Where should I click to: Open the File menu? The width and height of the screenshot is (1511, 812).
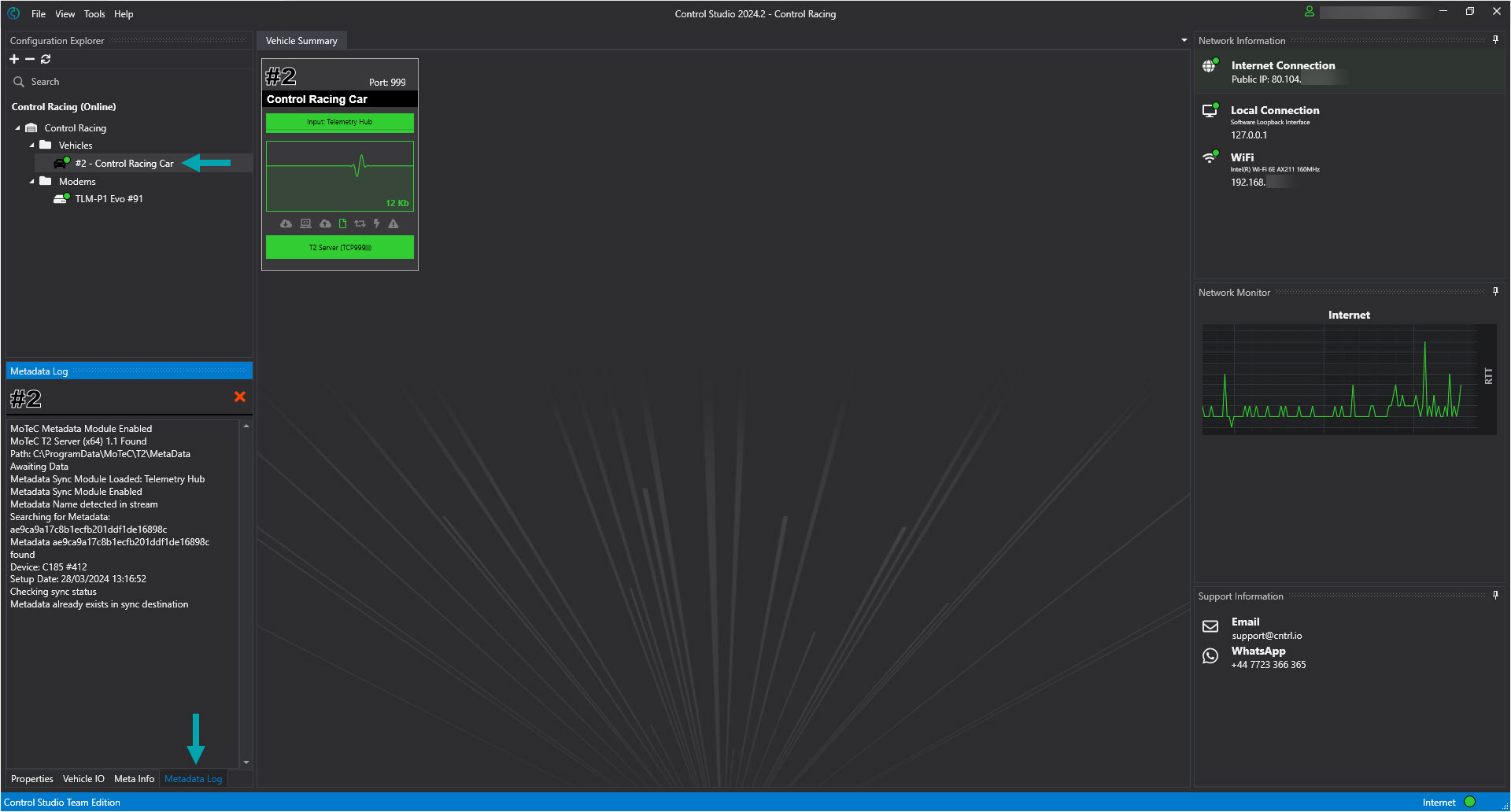(39, 14)
